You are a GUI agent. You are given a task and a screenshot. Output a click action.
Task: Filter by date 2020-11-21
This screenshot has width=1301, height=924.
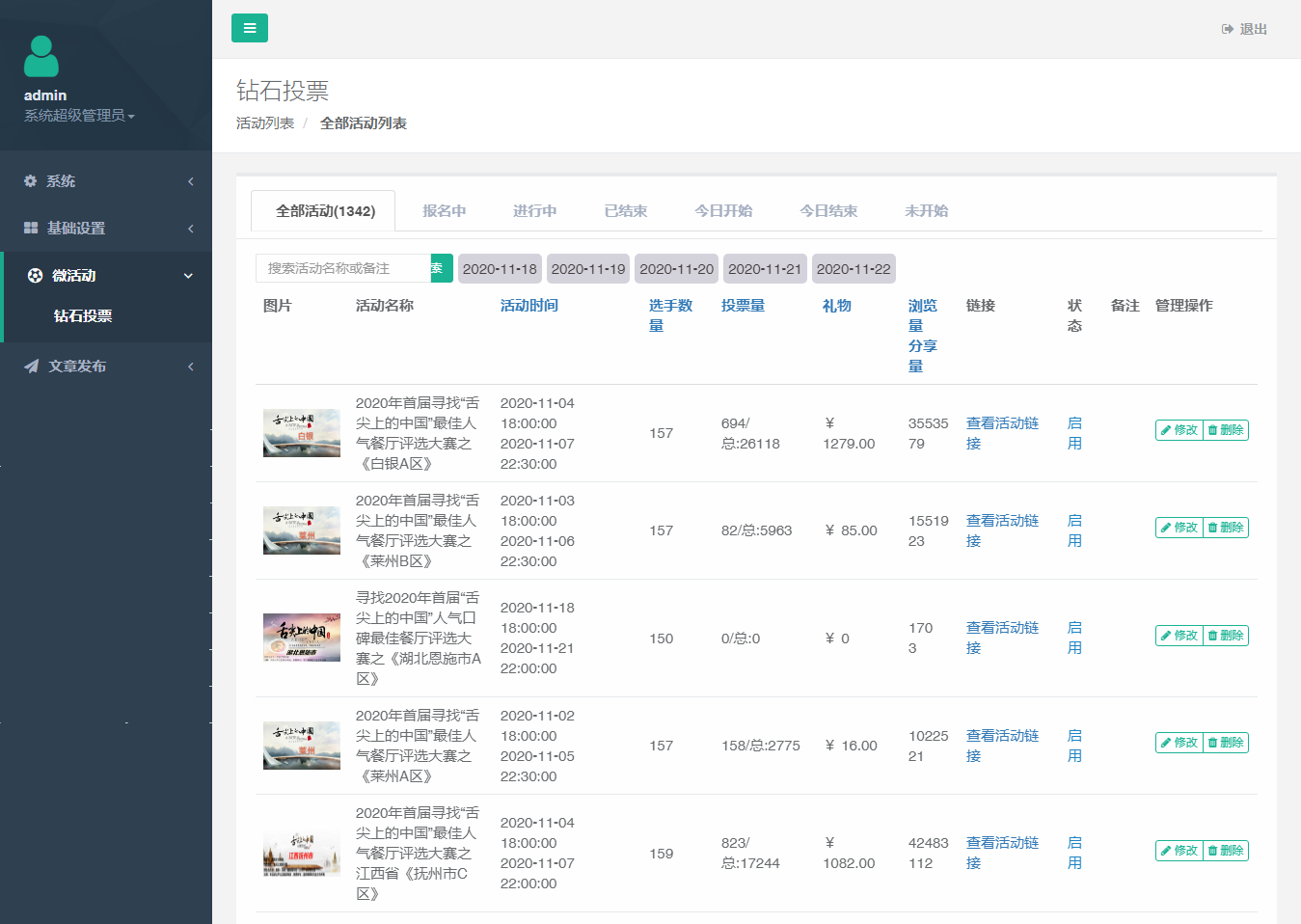pyautogui.click(x=765, y=269)
